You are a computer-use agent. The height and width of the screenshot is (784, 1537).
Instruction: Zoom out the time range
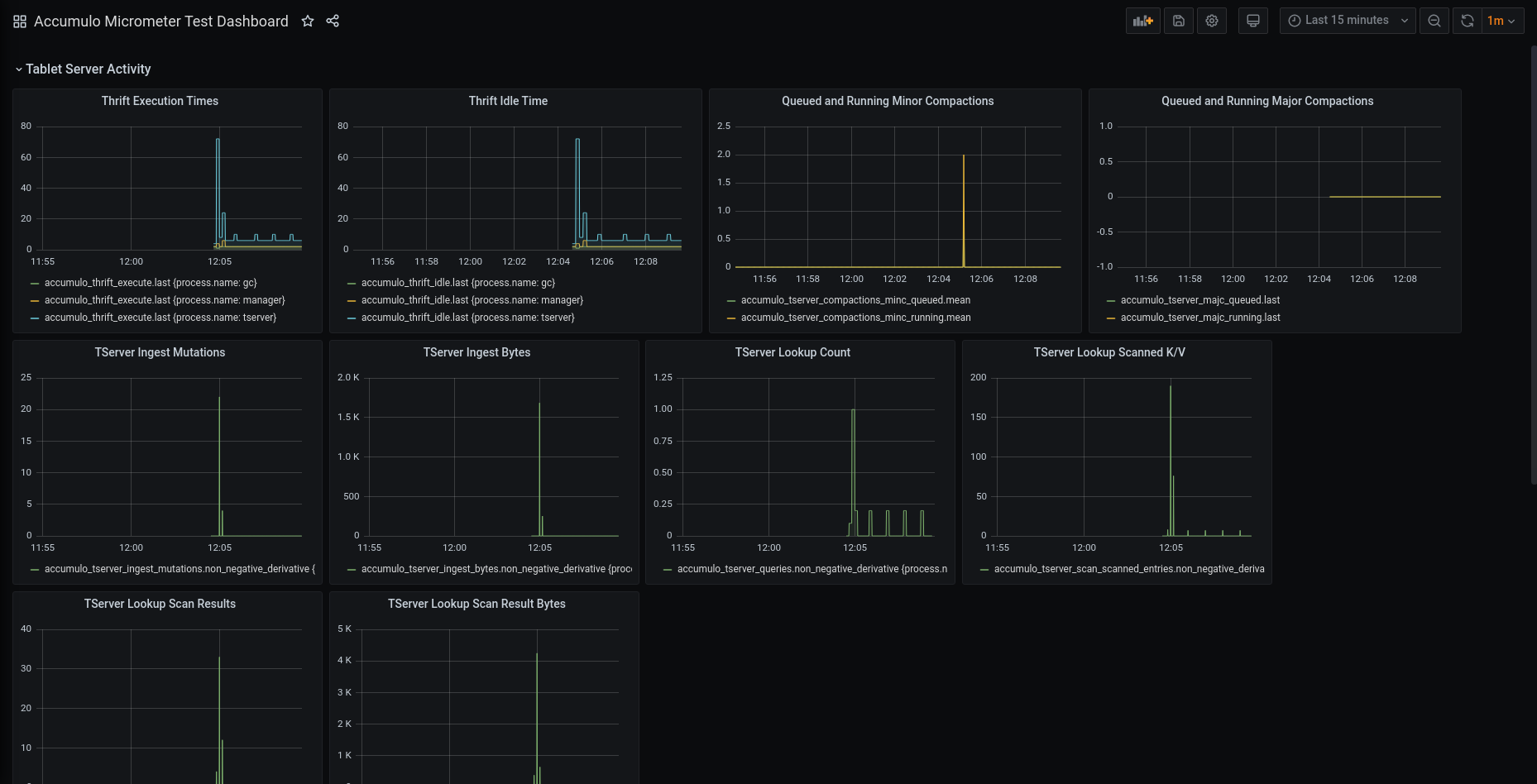[1434, 21]
